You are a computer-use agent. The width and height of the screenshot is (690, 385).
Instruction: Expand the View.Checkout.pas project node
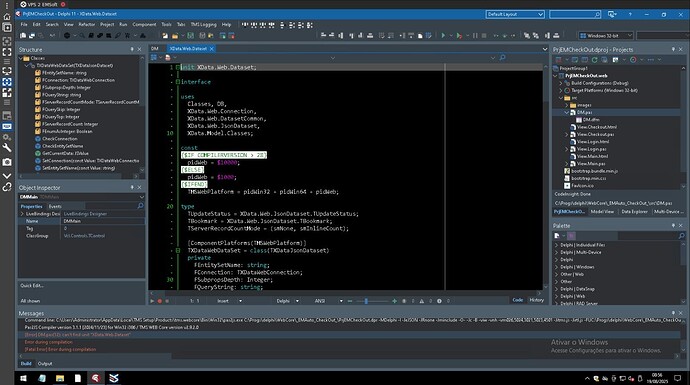click(x=567, y=134)
